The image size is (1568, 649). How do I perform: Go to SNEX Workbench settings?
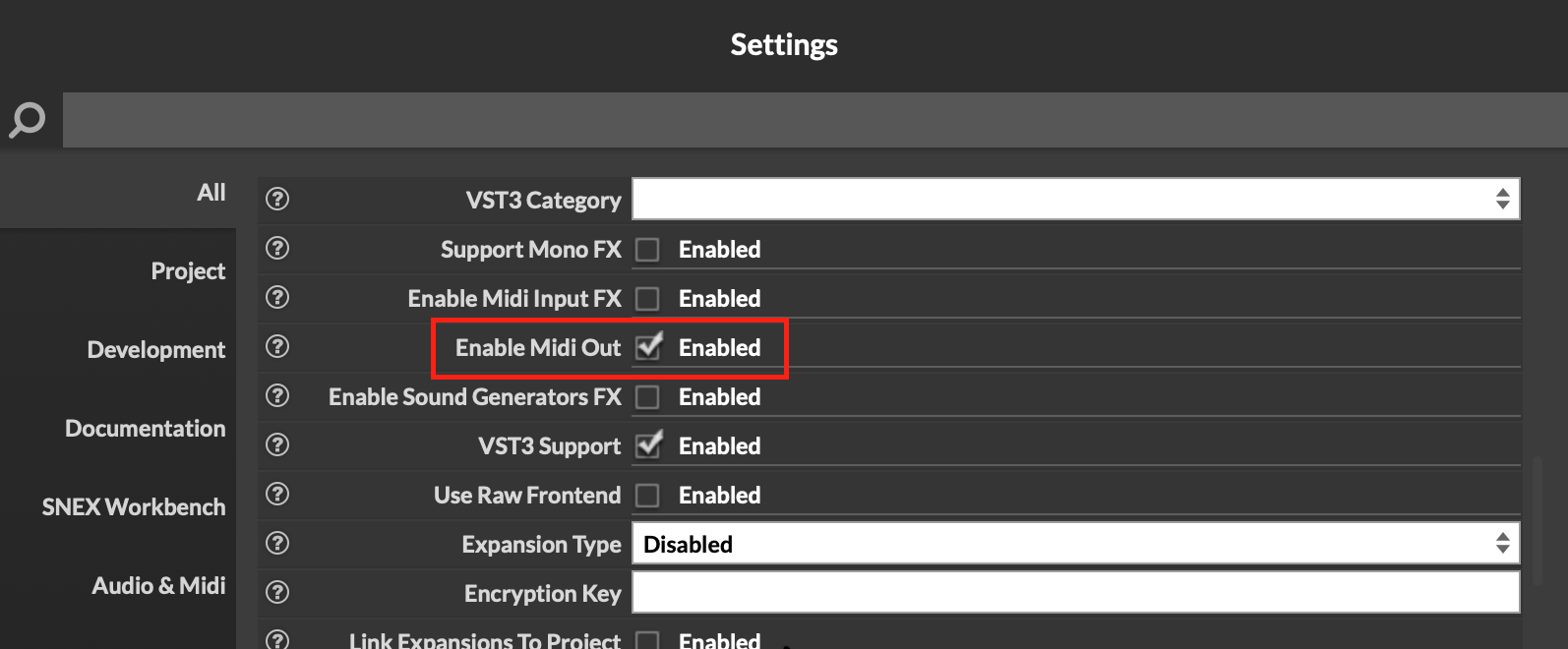134,506
